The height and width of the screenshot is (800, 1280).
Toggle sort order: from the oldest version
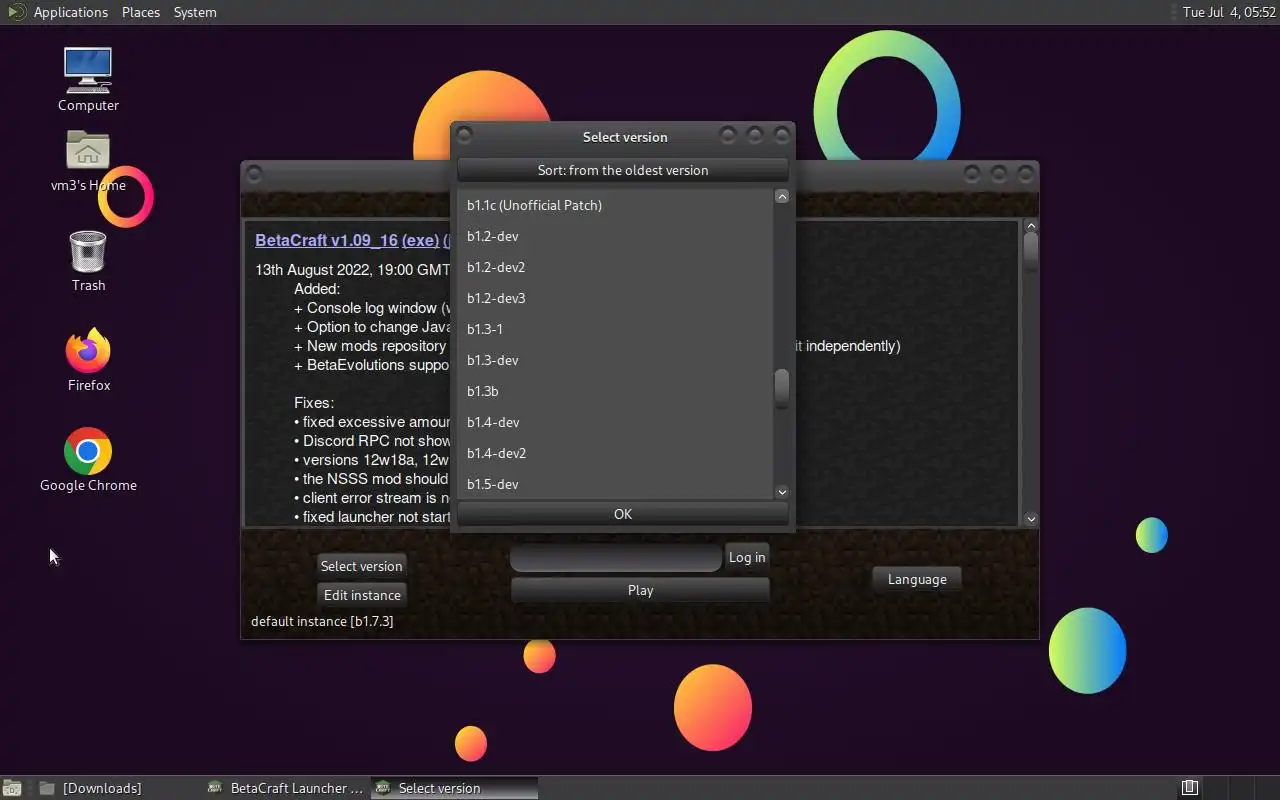click(623, 170)
